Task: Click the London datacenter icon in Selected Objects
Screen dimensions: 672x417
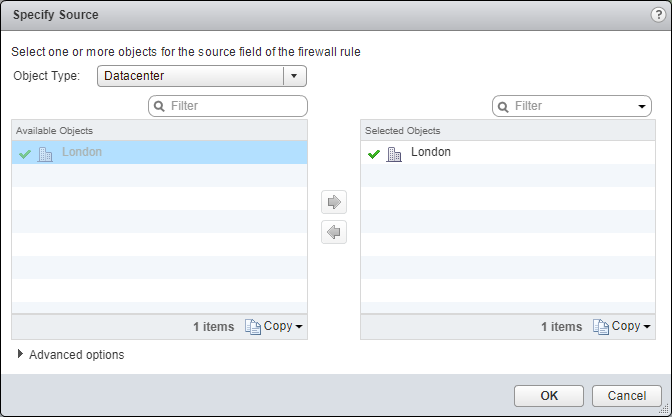Action: point(393,153)
